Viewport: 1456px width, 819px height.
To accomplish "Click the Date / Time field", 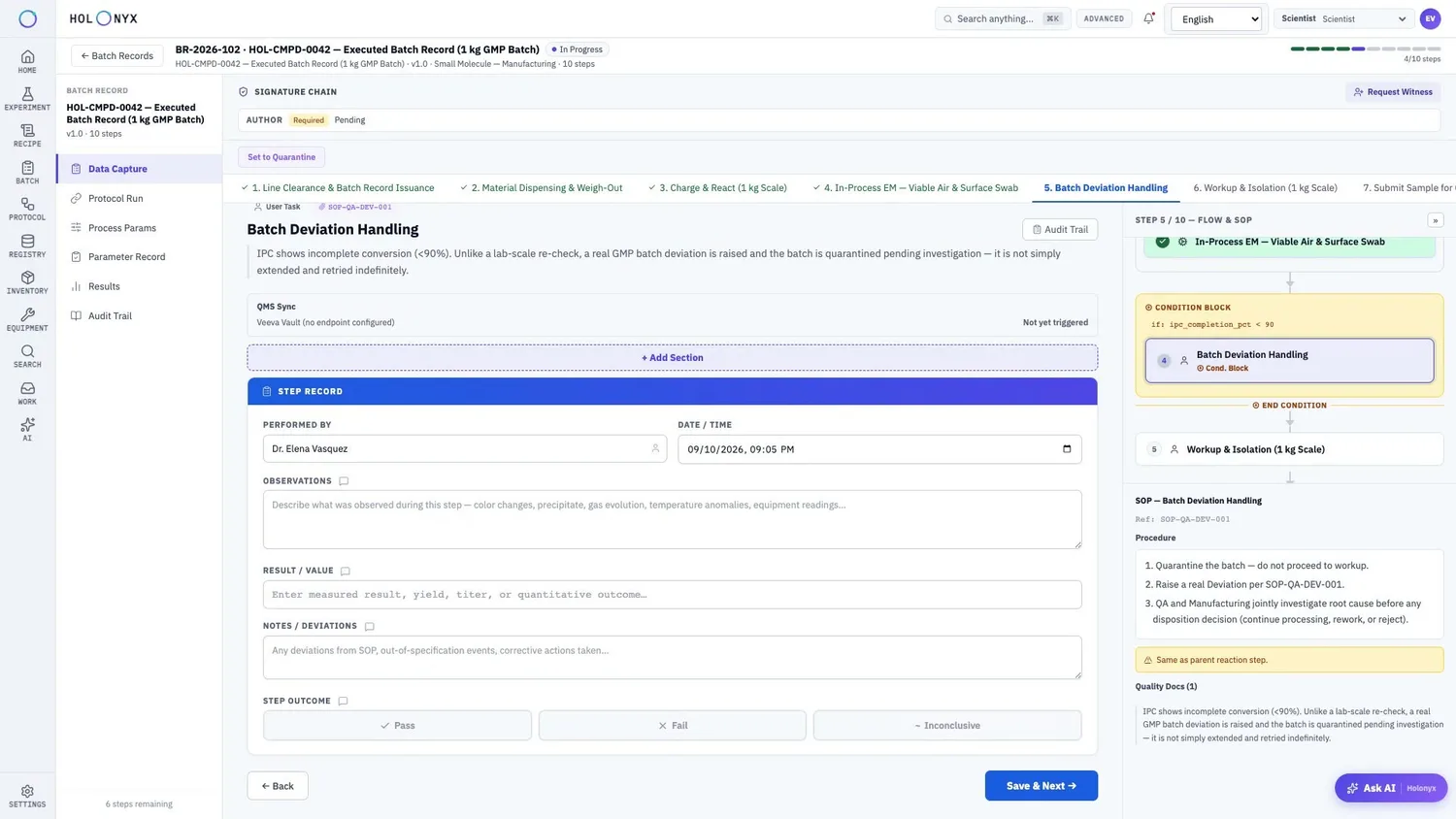I will pos(879,448).
